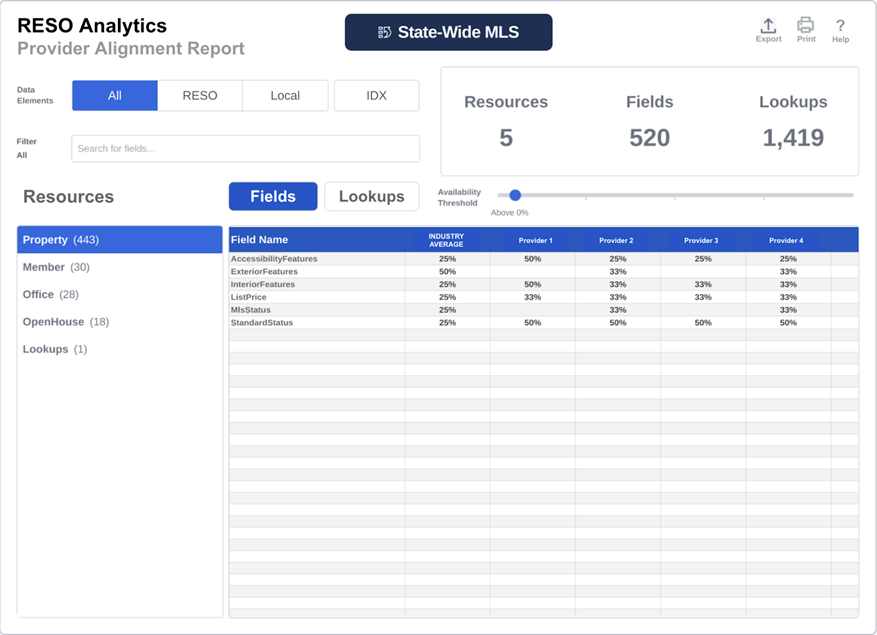This screenshot has height=635, width=877.
Task: Select the Property (443) resource
Action: [x=120, y=240]
